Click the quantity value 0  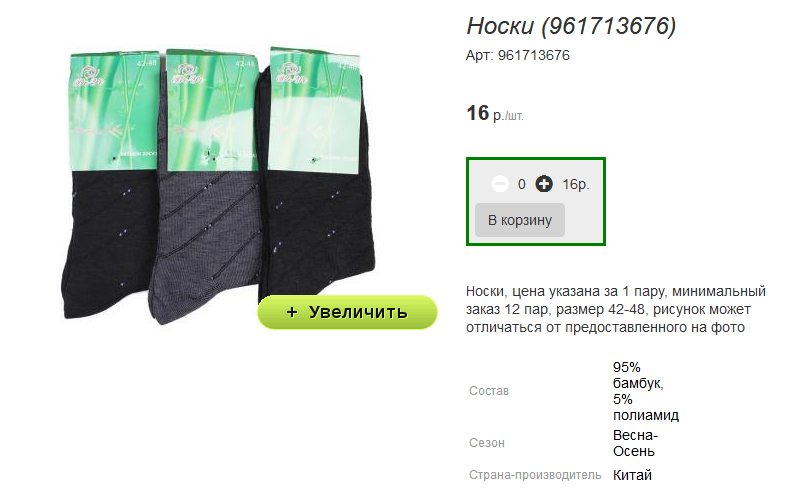coord(521,184)
